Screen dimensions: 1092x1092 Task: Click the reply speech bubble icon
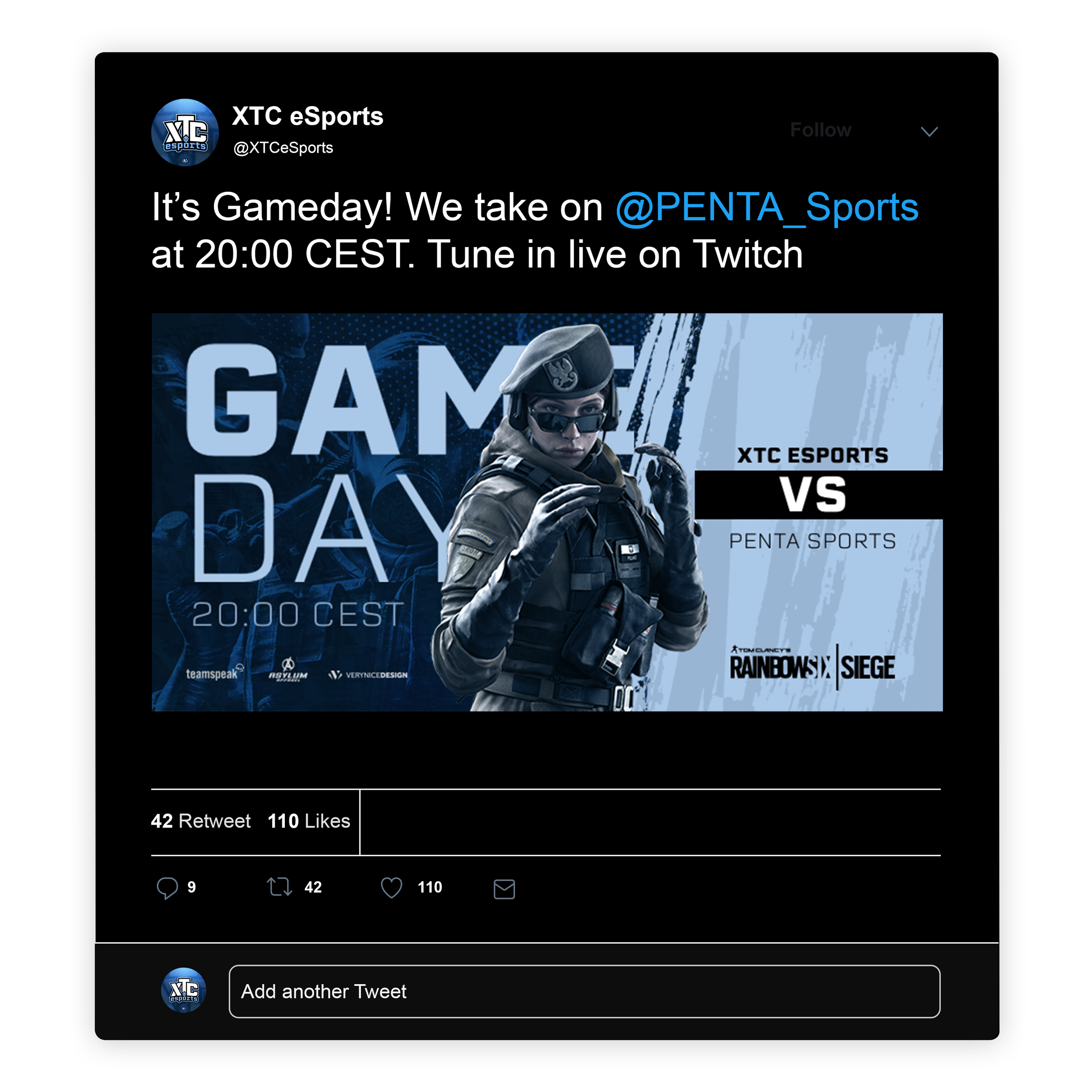[x=167, y=888]
